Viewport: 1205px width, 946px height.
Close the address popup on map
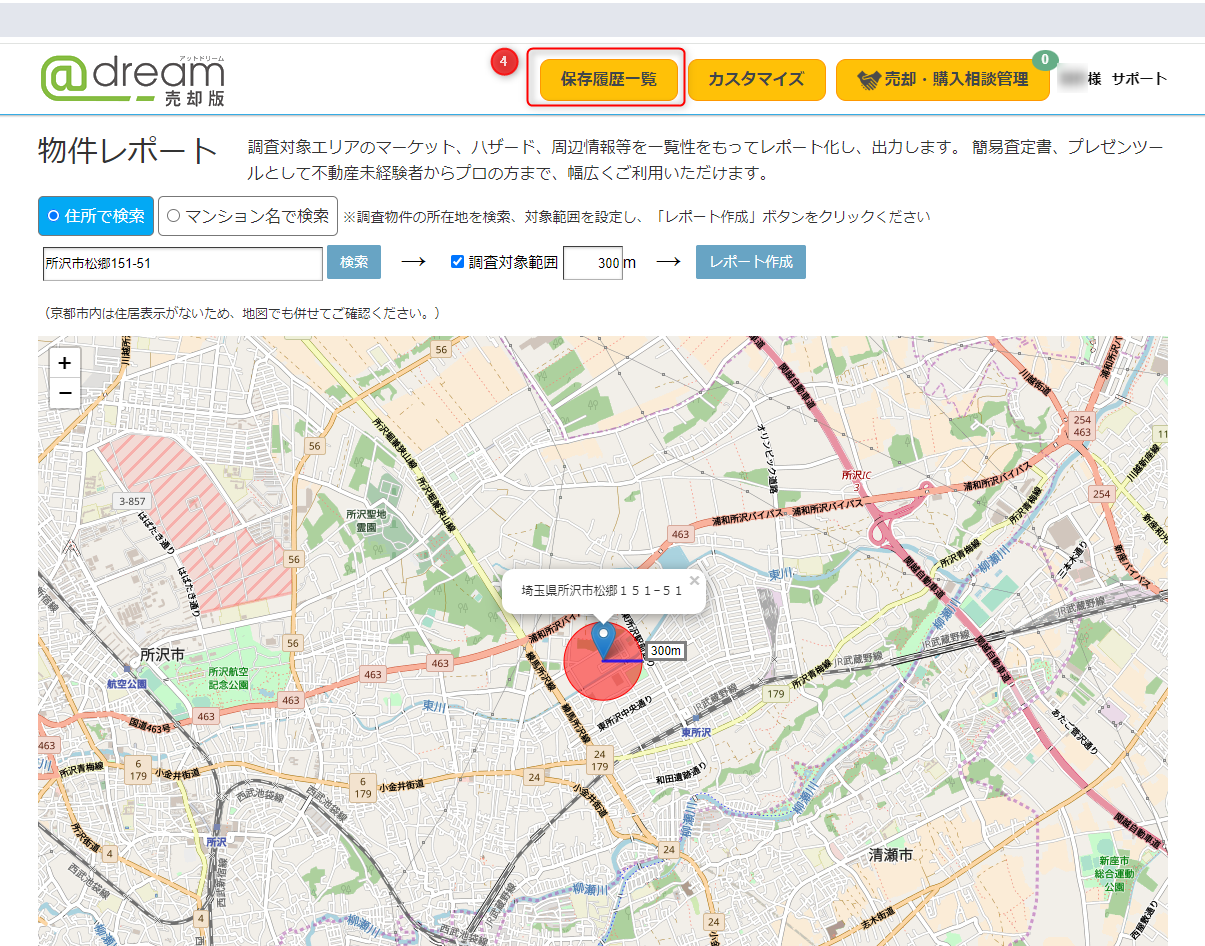tap(694, 580)
